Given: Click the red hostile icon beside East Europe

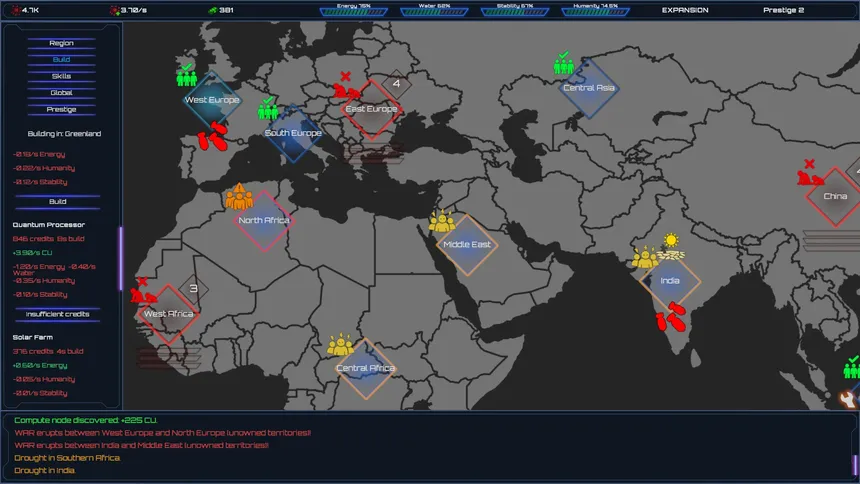Looking at the screenshot, I should (346, 86).
